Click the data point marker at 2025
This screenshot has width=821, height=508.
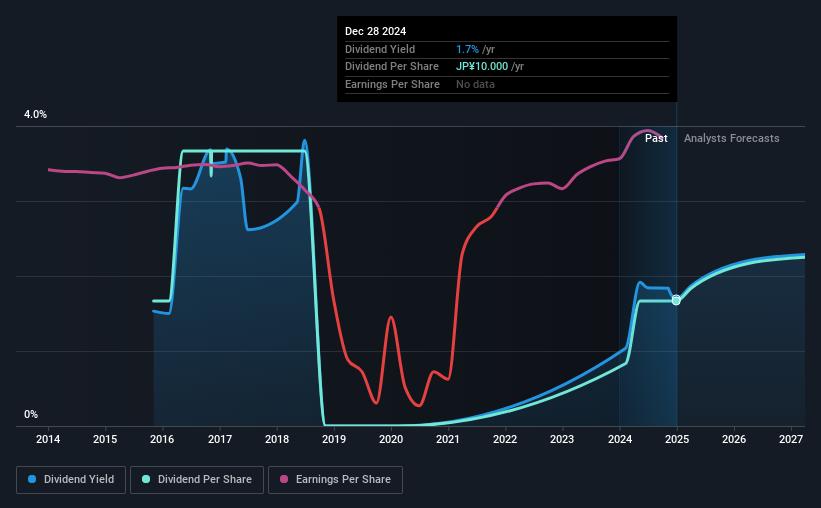pos(676,300)
